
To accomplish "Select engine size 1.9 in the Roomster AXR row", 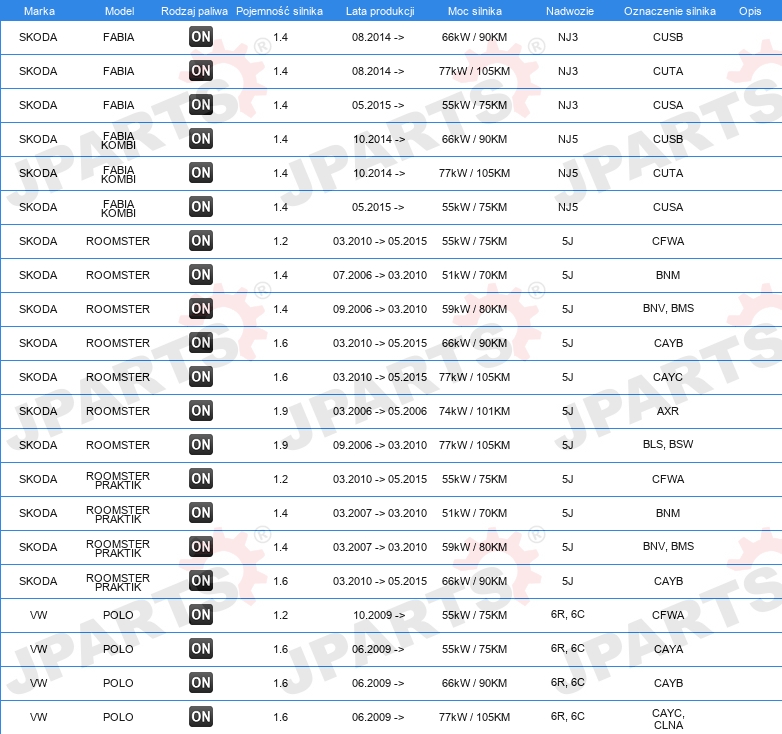I will (281, 411).
